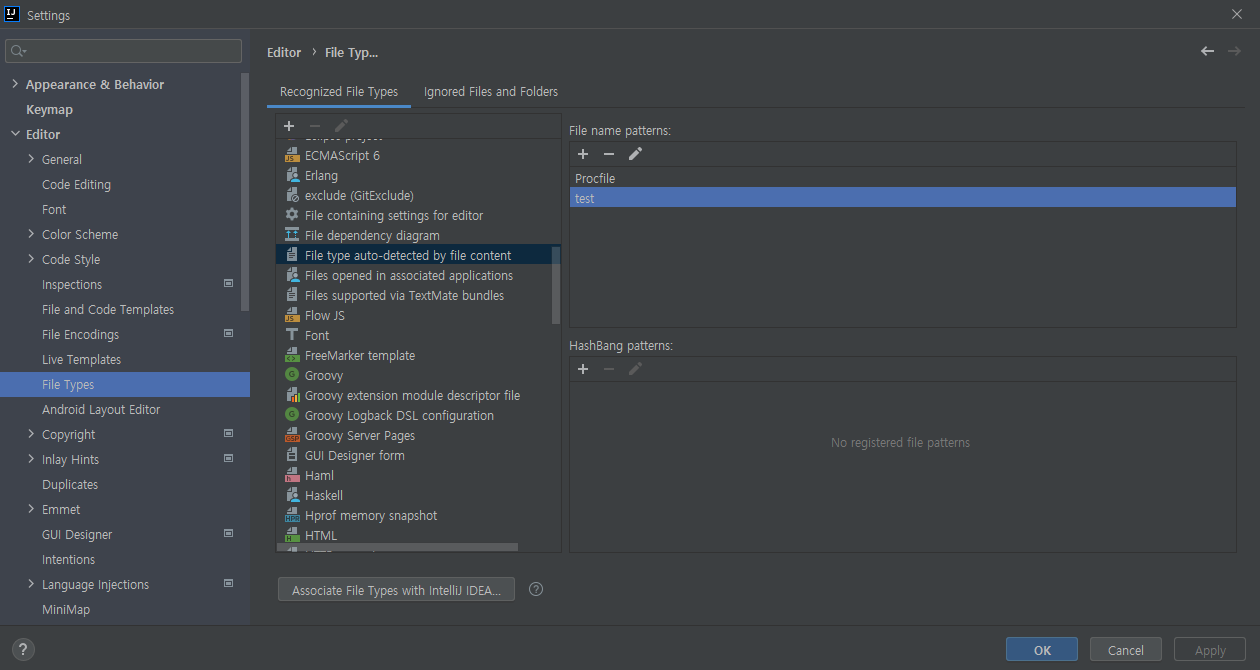The image size is (1260, 670).
Task: Expand the Copyright node
Action: click(31, 434)
